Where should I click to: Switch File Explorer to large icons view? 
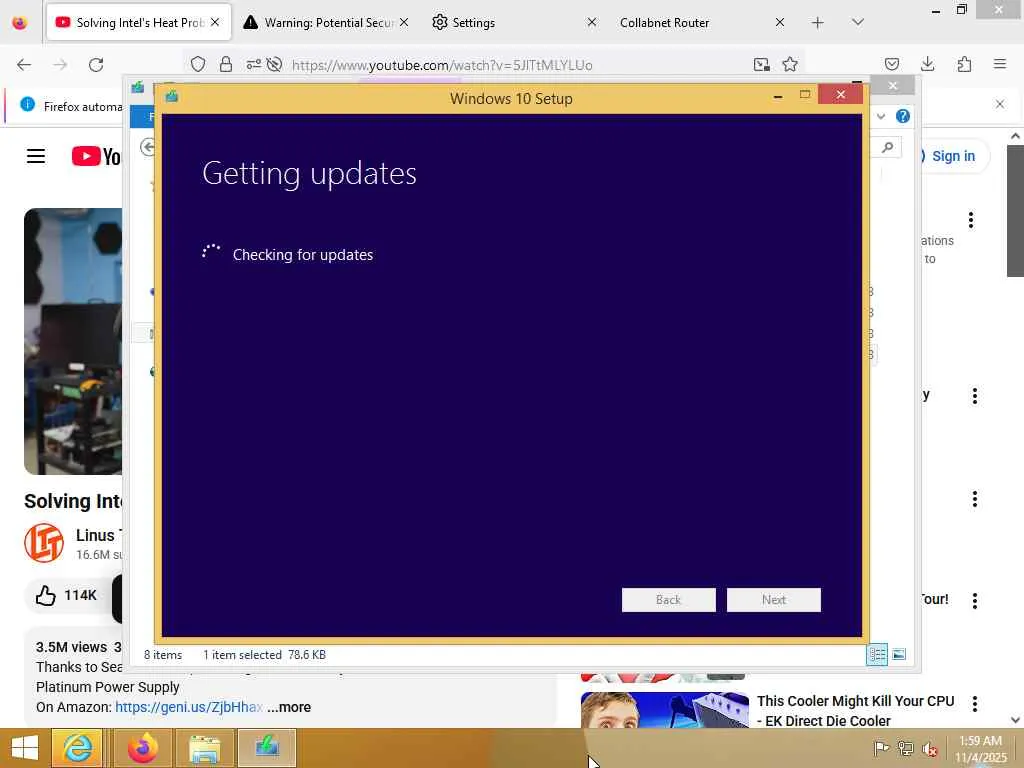[899, 654]
